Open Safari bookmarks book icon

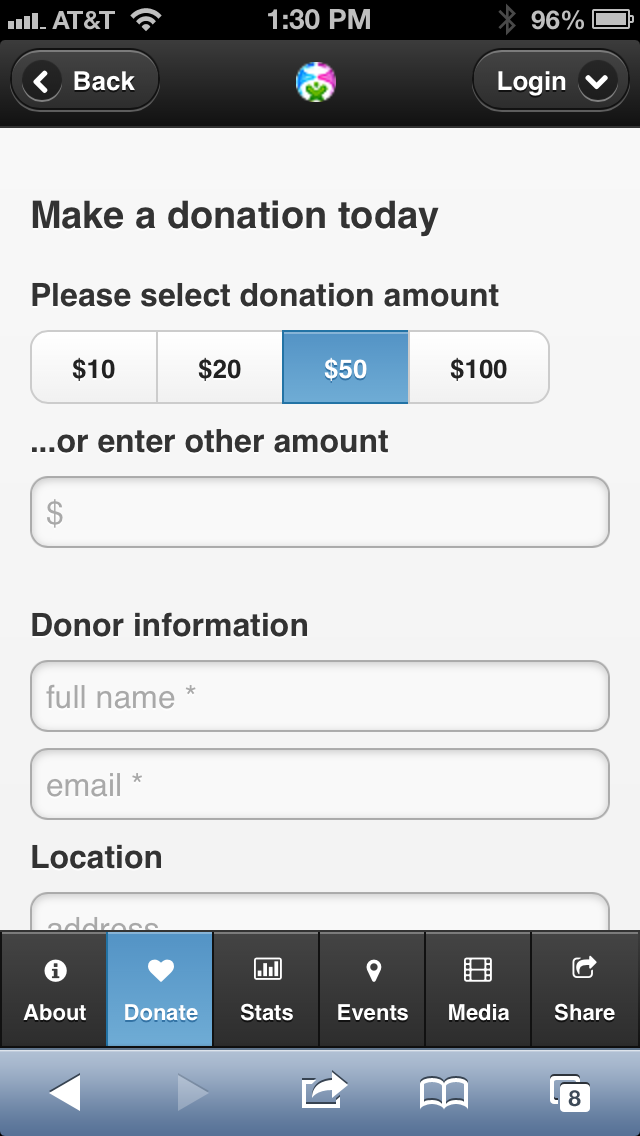point(443,1092)
